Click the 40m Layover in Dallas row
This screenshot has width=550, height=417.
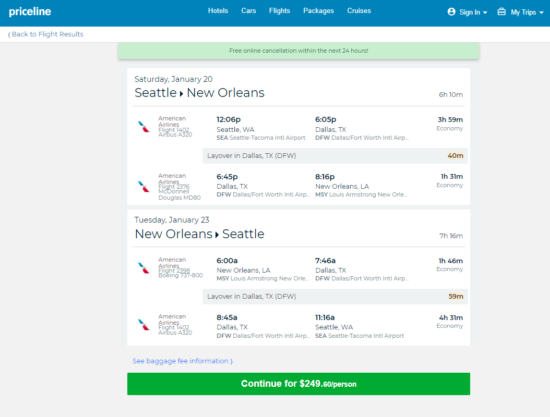click(x=335, y=156)
